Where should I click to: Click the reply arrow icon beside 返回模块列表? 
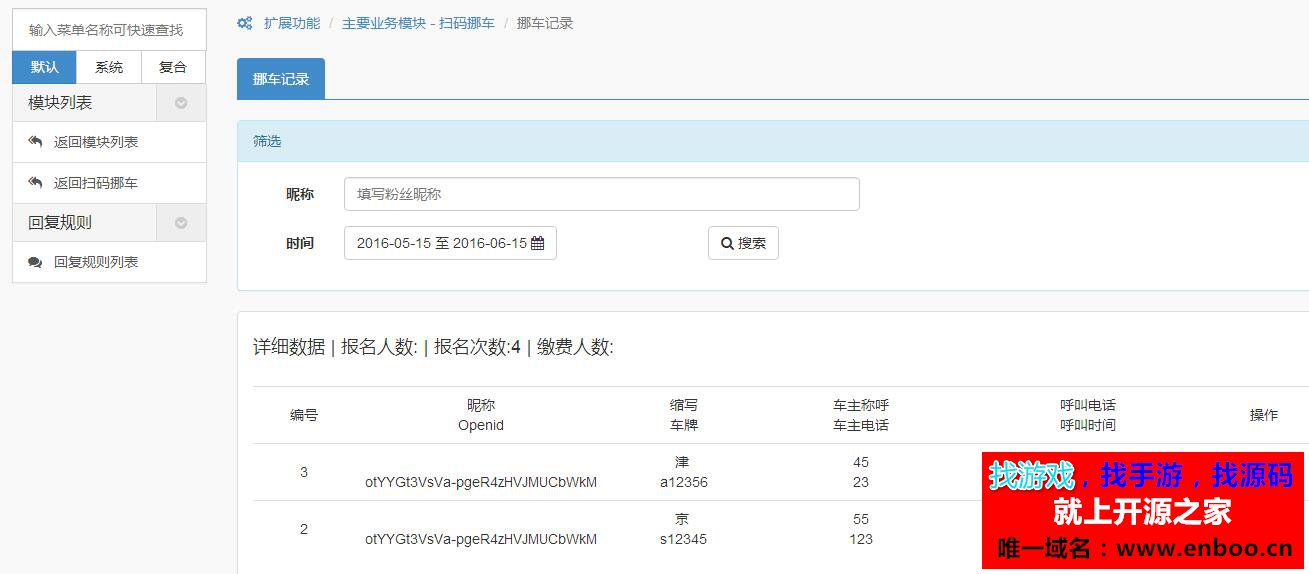click(35, 142)
